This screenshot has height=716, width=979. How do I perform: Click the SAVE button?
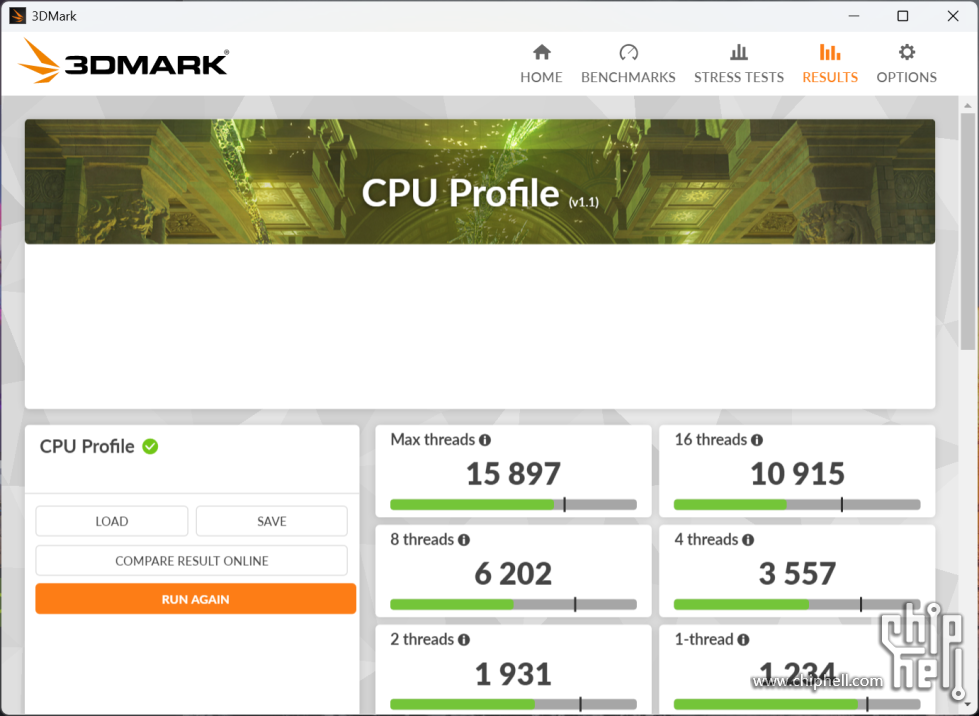coord(272,521)
